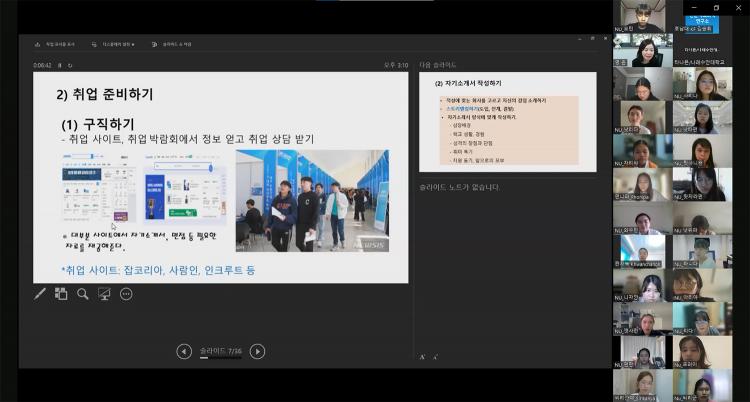Viewport: 750px width, 402px height.
Task: Click the 다음 슬라이드 next slide preview thumbnail
Action: click(x=508, y=122)
